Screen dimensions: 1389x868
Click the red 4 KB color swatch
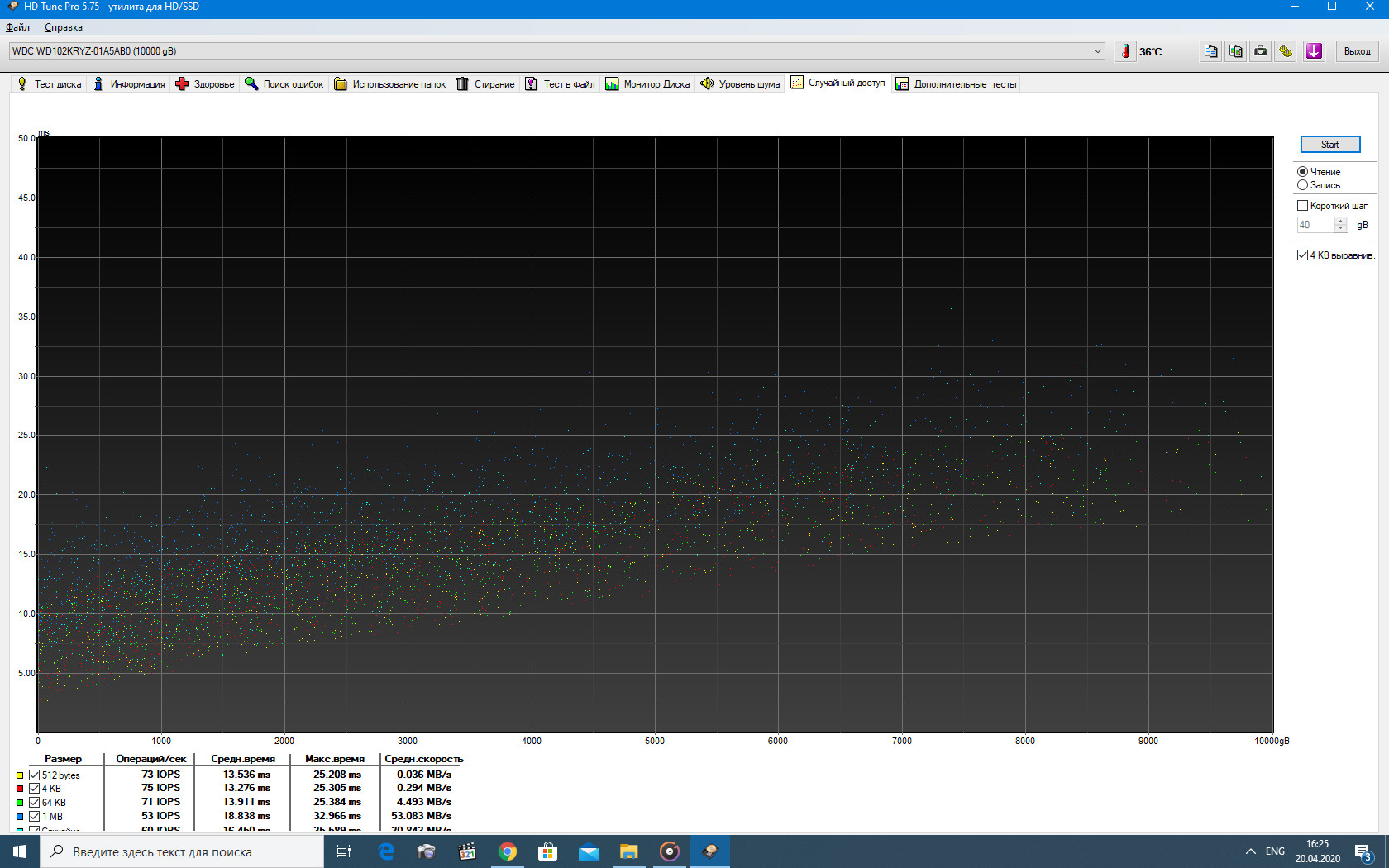click(x=20, y=789)
